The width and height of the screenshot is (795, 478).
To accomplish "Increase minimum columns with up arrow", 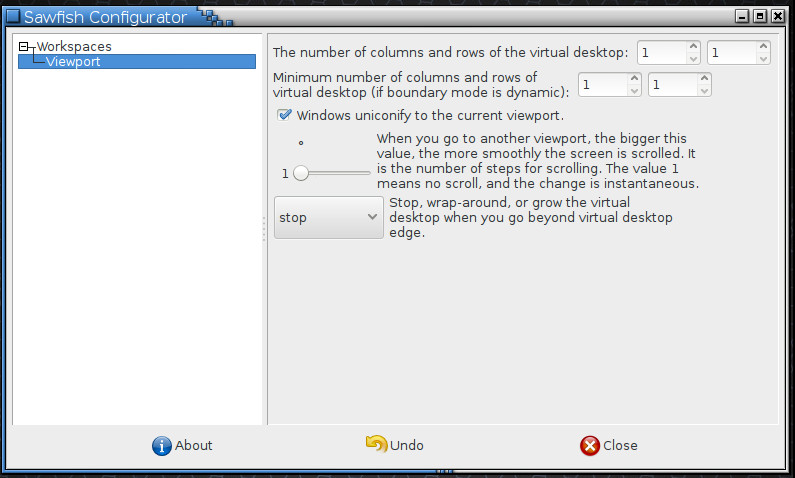I will pyautogui.click(x=634, y=79).
